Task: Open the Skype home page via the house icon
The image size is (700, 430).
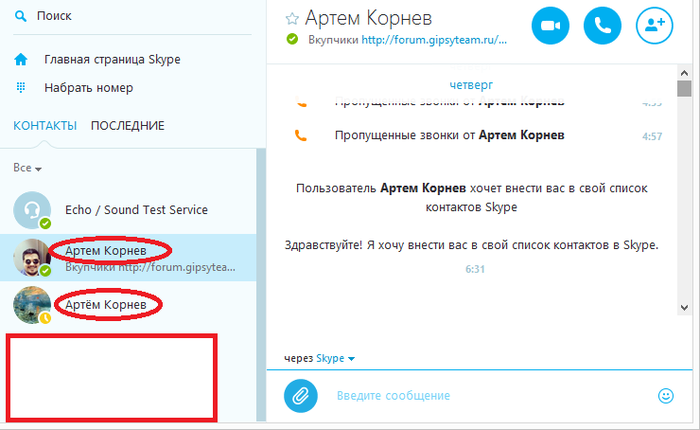Action: click(x=21, y=59)
